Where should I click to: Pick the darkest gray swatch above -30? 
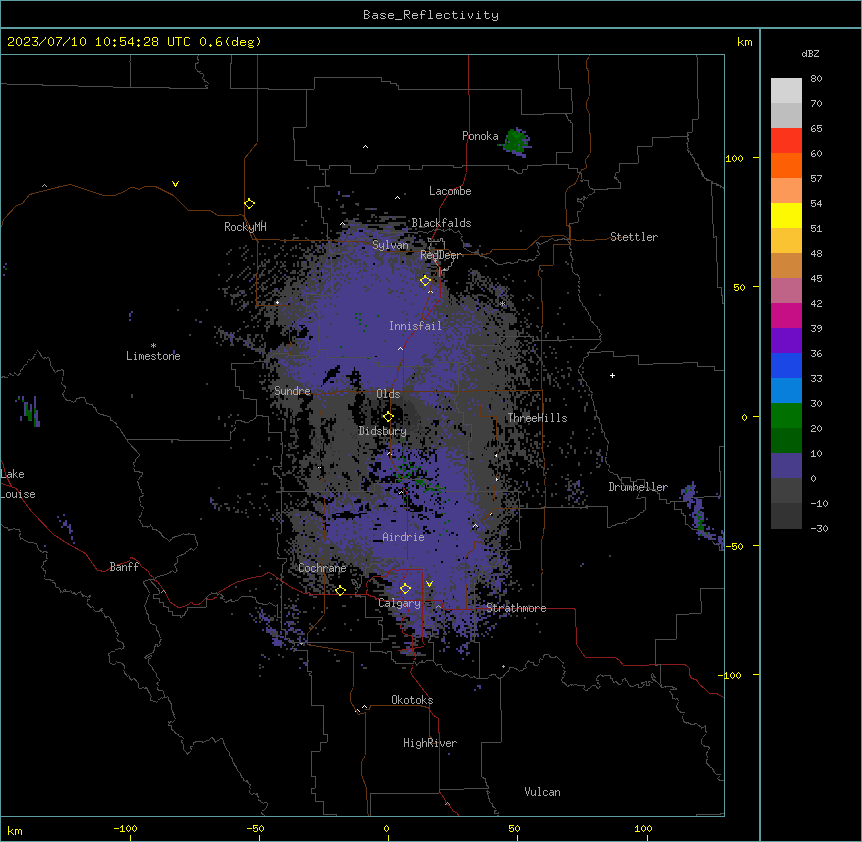(786, 516)
